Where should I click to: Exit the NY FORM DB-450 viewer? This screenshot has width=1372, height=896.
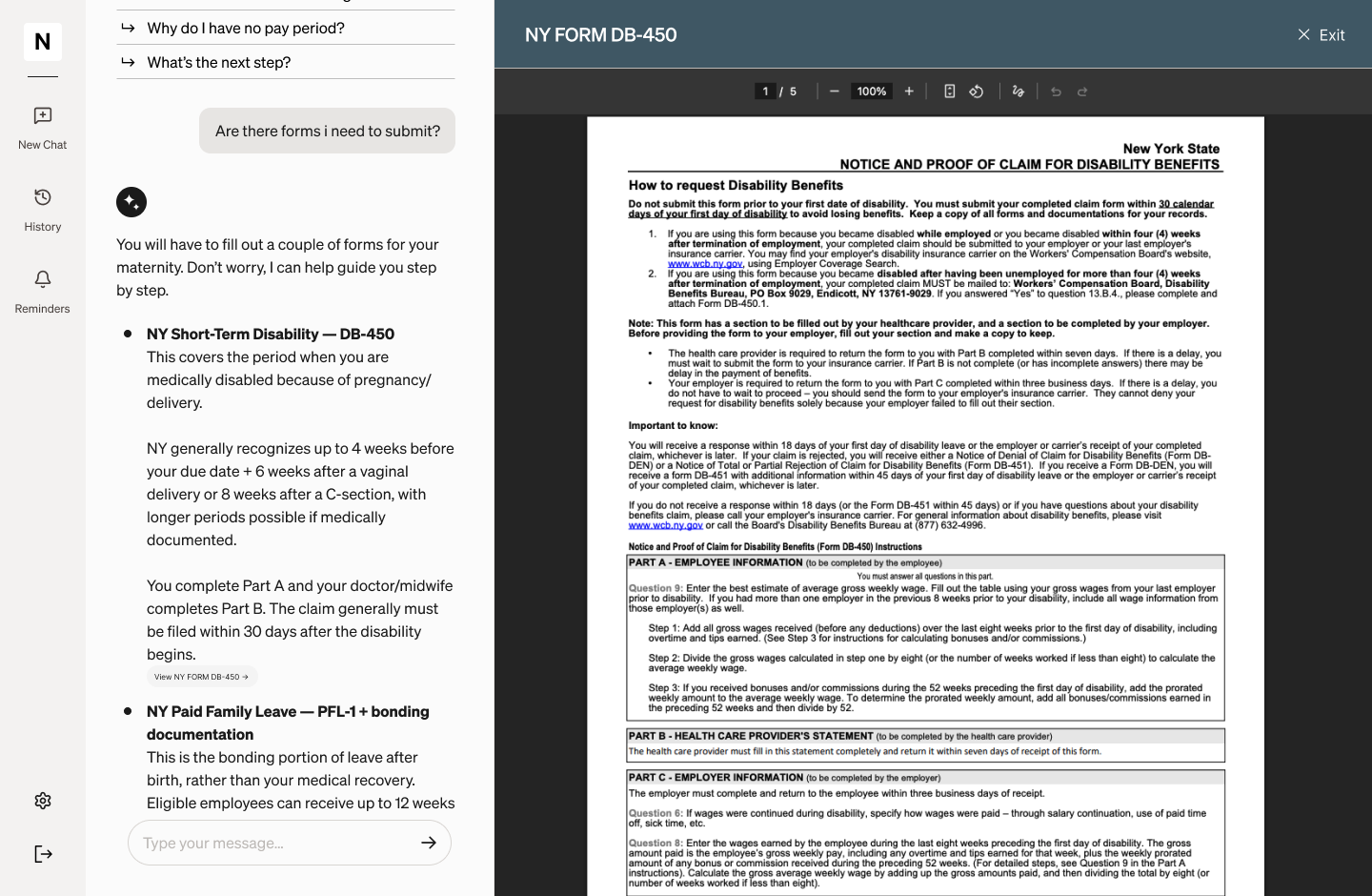click(1322, 35)
